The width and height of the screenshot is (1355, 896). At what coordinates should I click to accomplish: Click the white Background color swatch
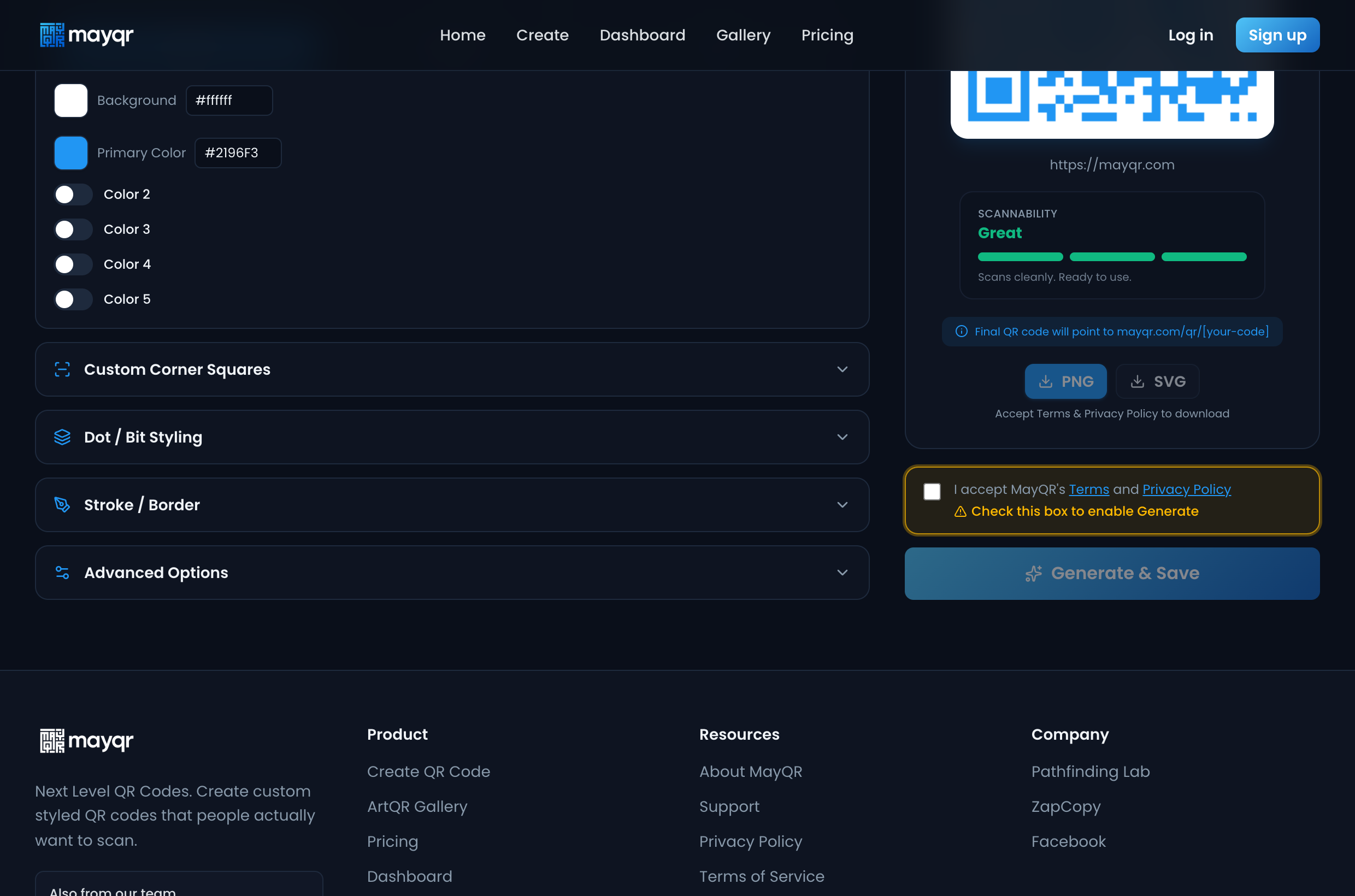click(71, 101)
